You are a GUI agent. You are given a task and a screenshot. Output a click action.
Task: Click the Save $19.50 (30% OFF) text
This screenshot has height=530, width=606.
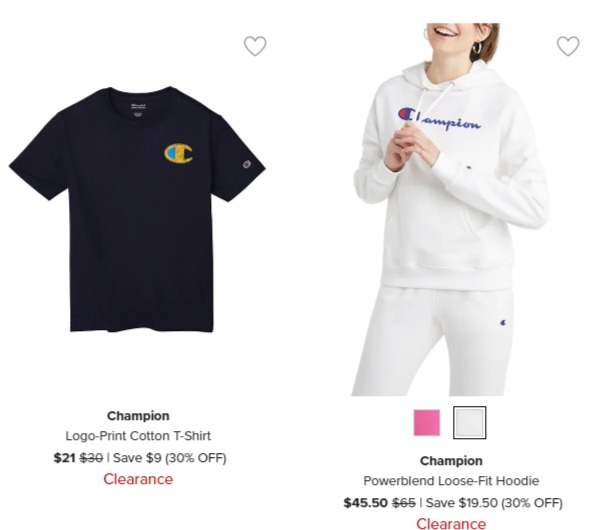point(494,503)
